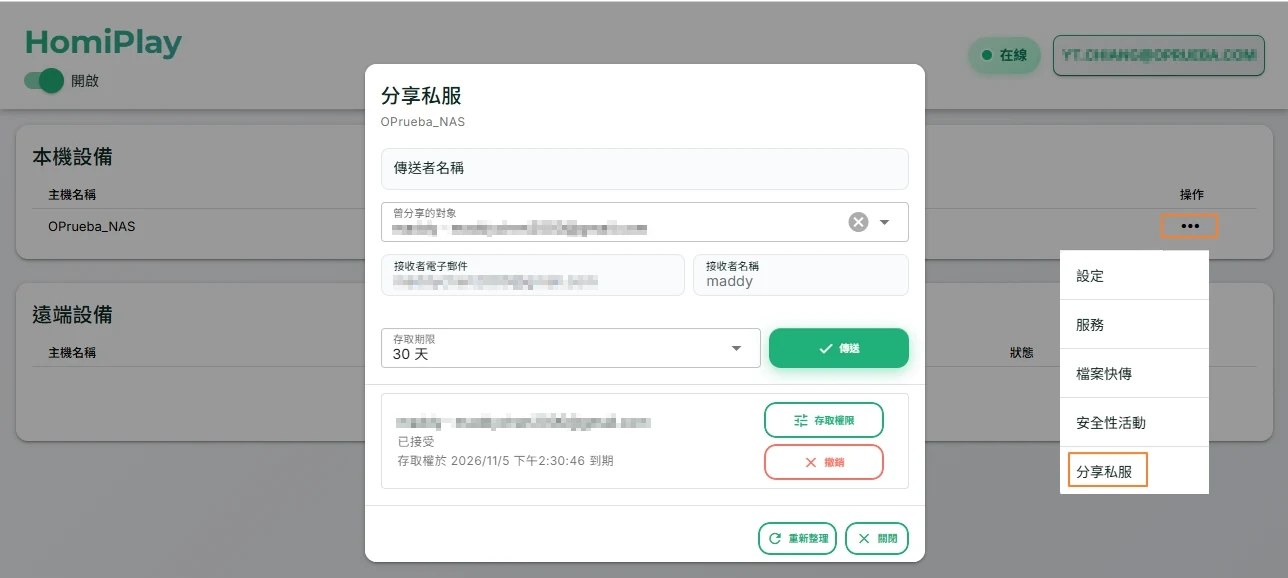The width and height of the screenshot is (1288, 578).
Task: Select 設定 from the actions menu
Action: tap(1134, 275)
